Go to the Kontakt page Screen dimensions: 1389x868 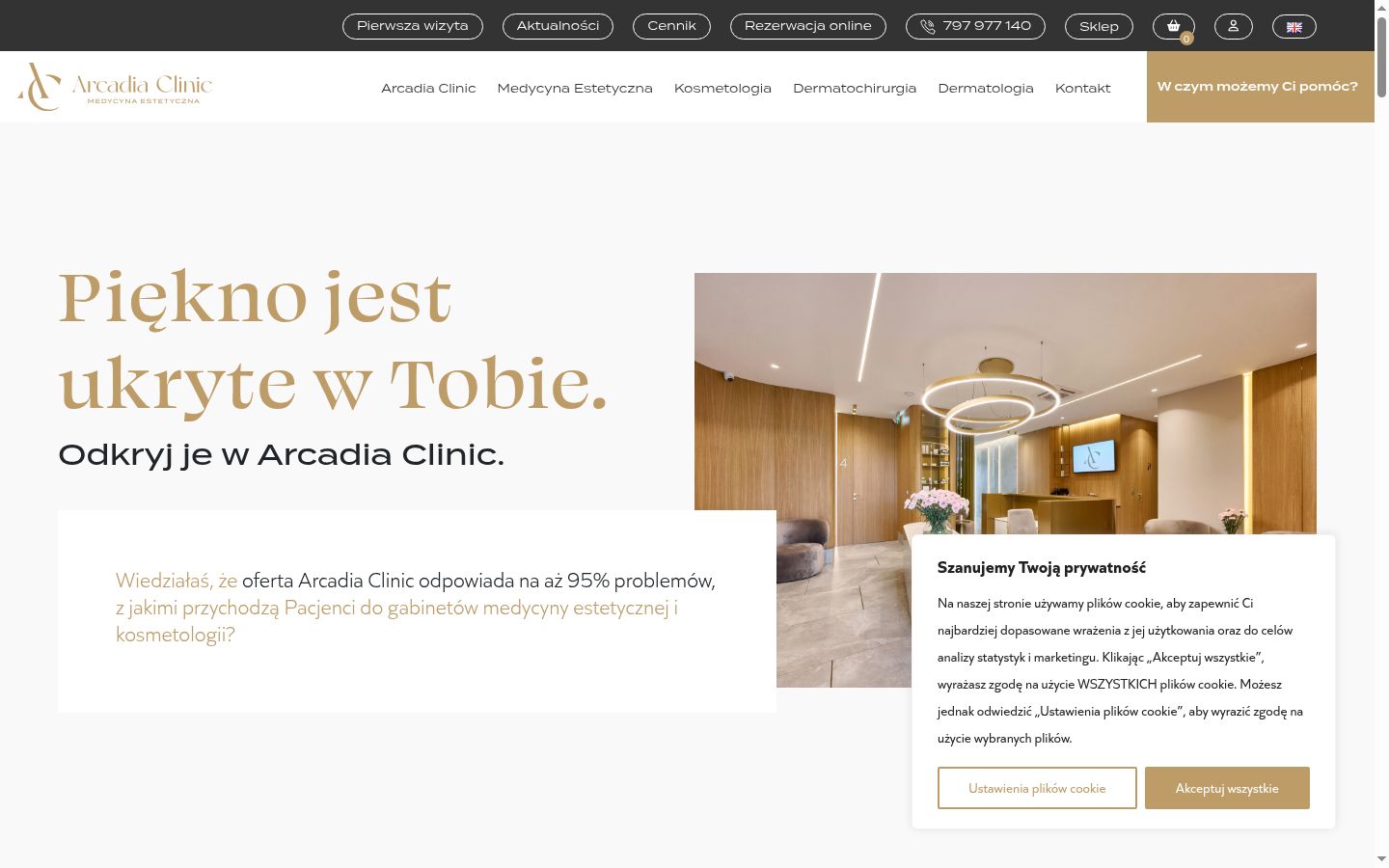pyautogui.click(x=1082, y=88)
